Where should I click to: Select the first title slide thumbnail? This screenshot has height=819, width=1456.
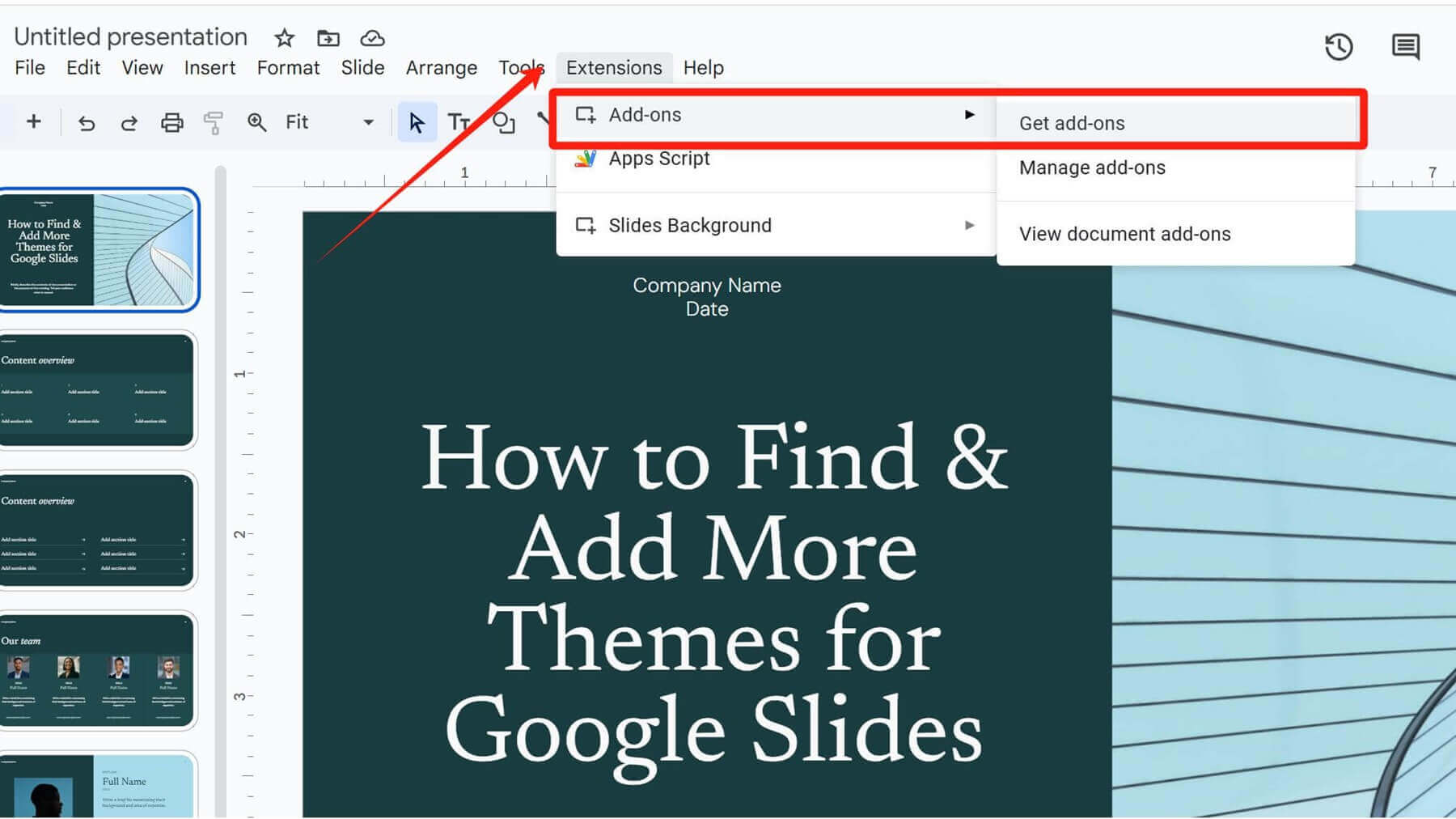99,250
